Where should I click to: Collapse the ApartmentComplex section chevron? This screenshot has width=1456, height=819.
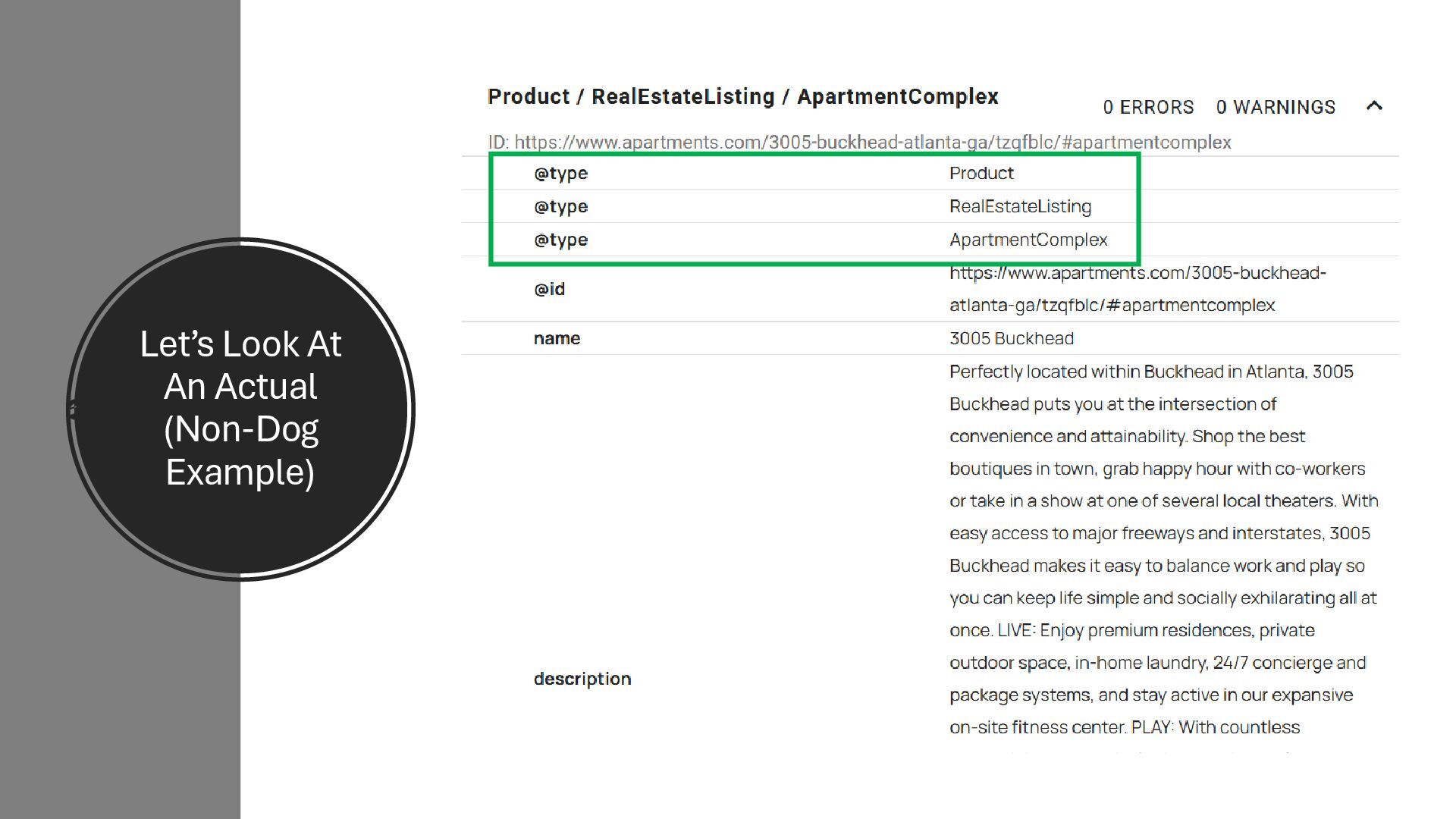[x=1374, y=106]
